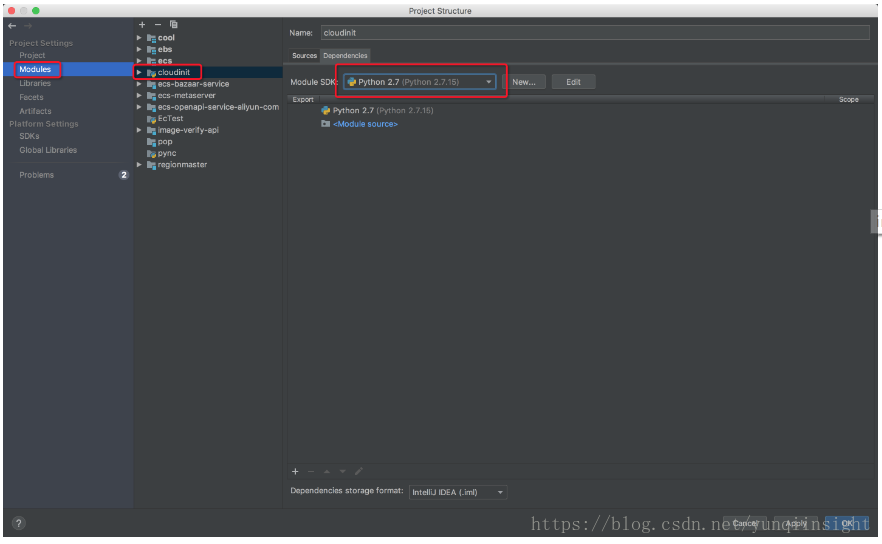Click the Scope column header
882x544 pixels.
pyautogui.click(x=848, y=100)
